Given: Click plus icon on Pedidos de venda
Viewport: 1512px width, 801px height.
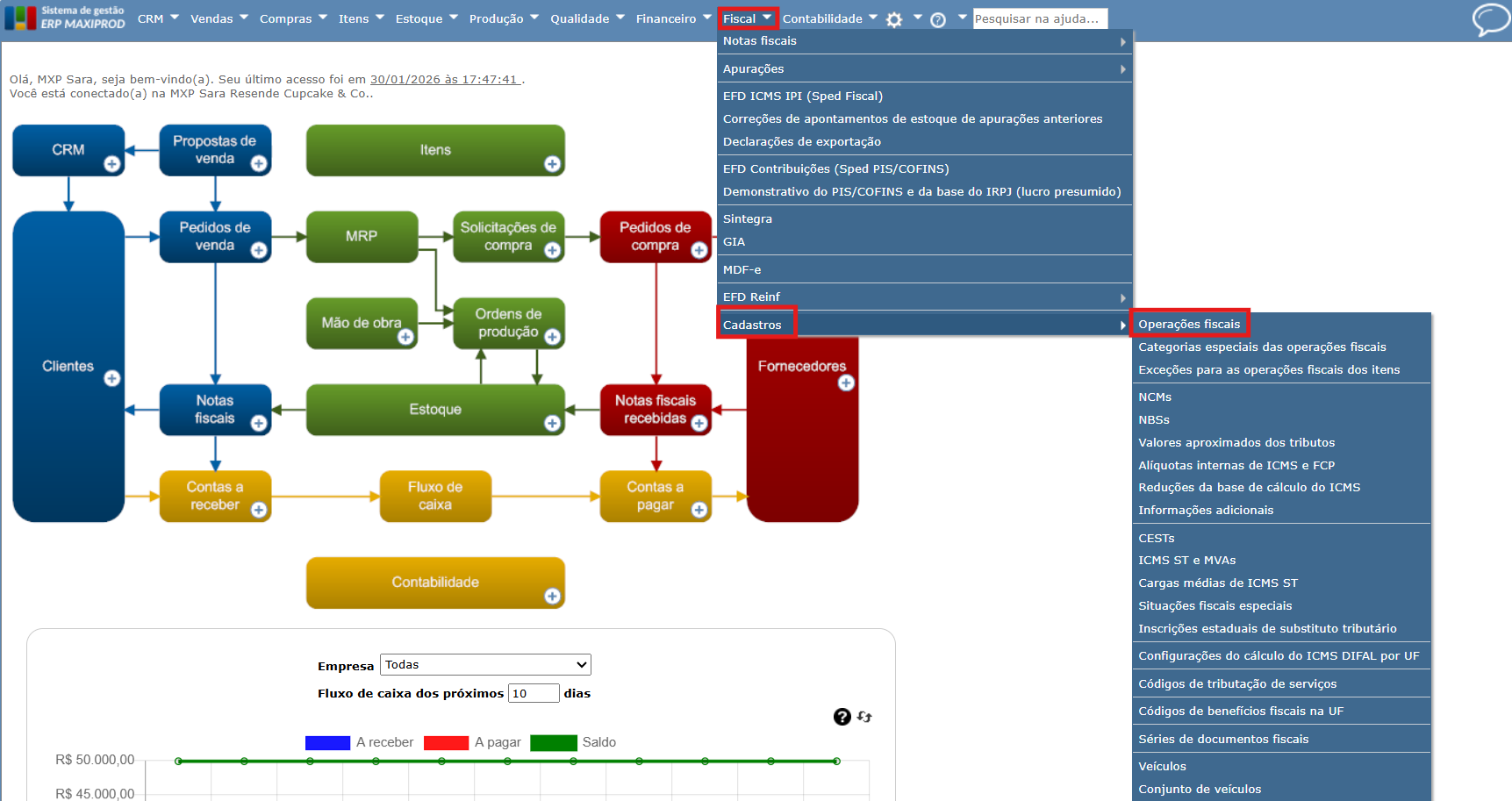Looking at the screenshot, I should (259, 250).
